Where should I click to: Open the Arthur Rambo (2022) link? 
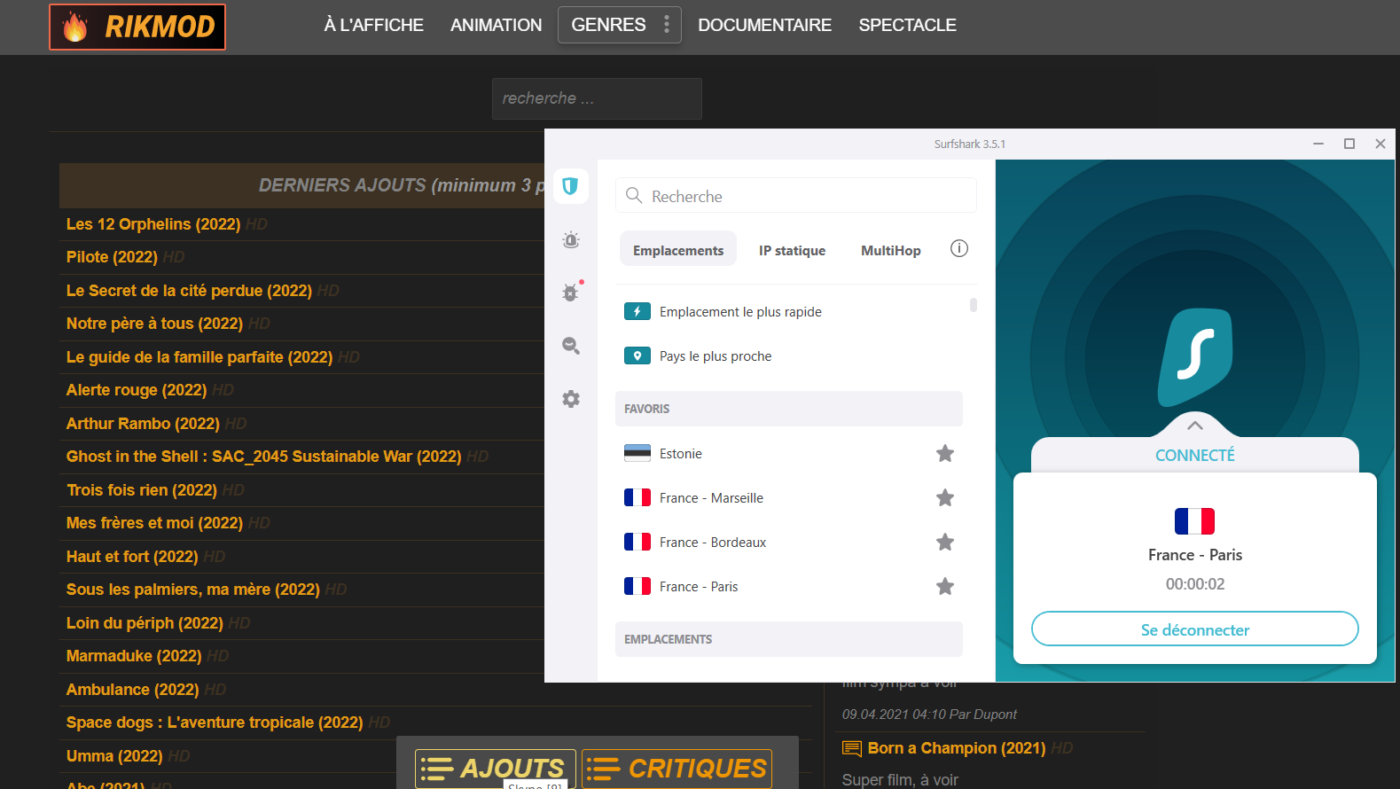pos(143,423)
